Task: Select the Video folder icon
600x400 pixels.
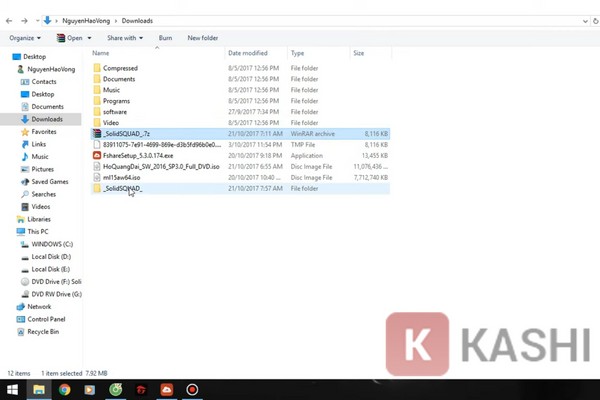Action: 97,123
